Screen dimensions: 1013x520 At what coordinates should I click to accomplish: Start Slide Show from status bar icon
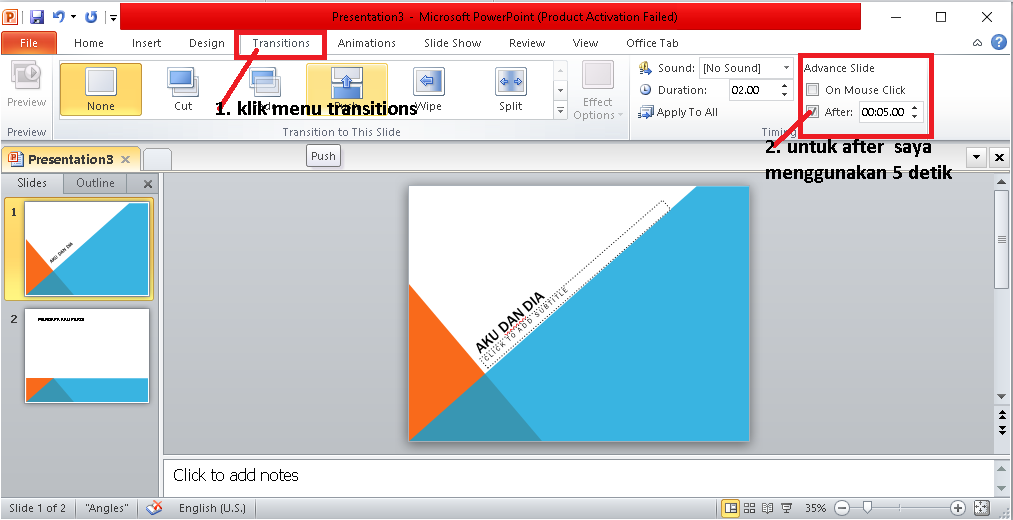[x=786, y=508]
